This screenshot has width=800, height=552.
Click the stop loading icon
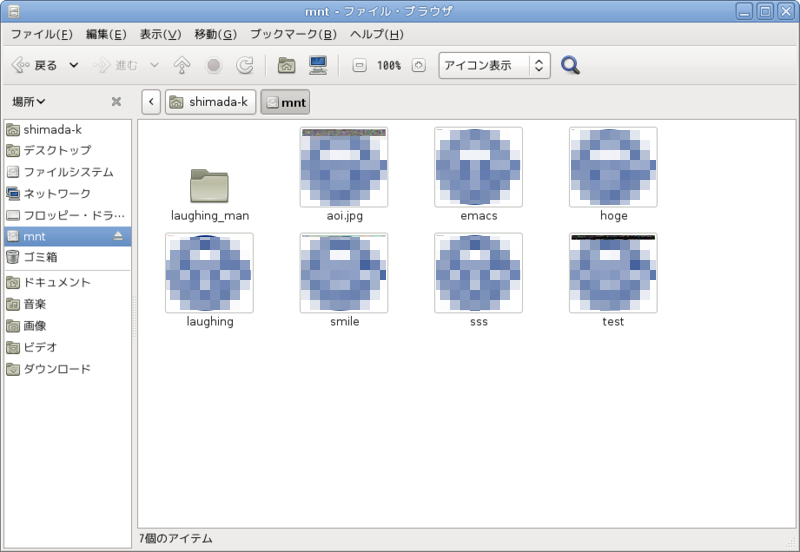pos(214,65)
